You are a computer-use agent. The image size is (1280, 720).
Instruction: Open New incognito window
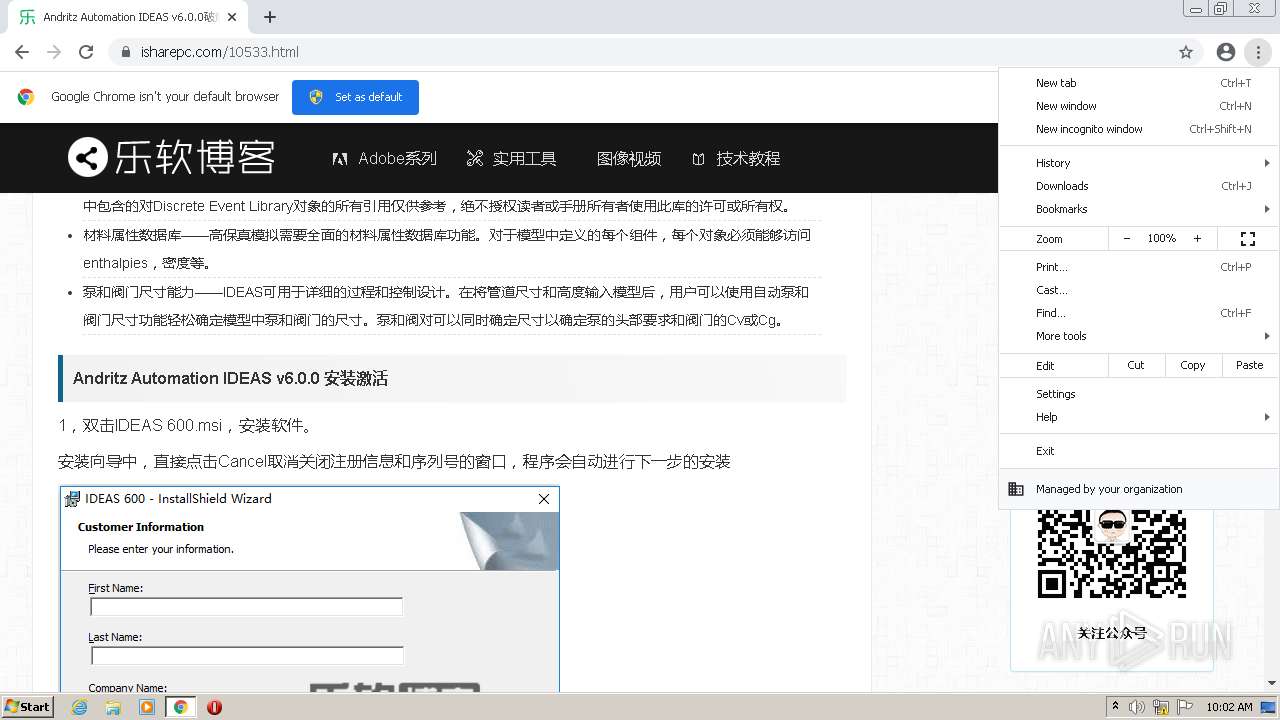1139,129
